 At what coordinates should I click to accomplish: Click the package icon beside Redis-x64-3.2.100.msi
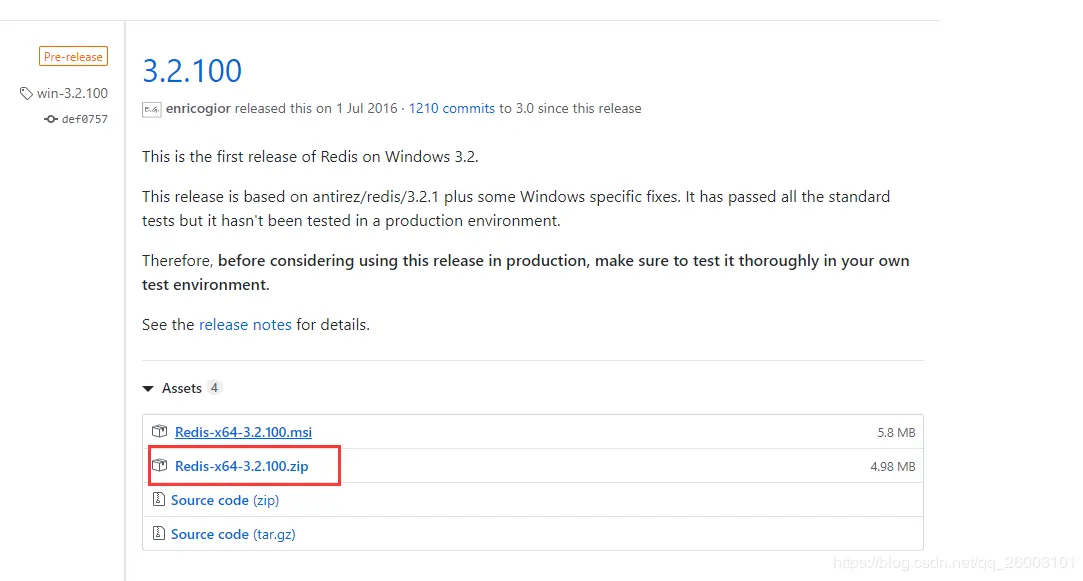160,431
